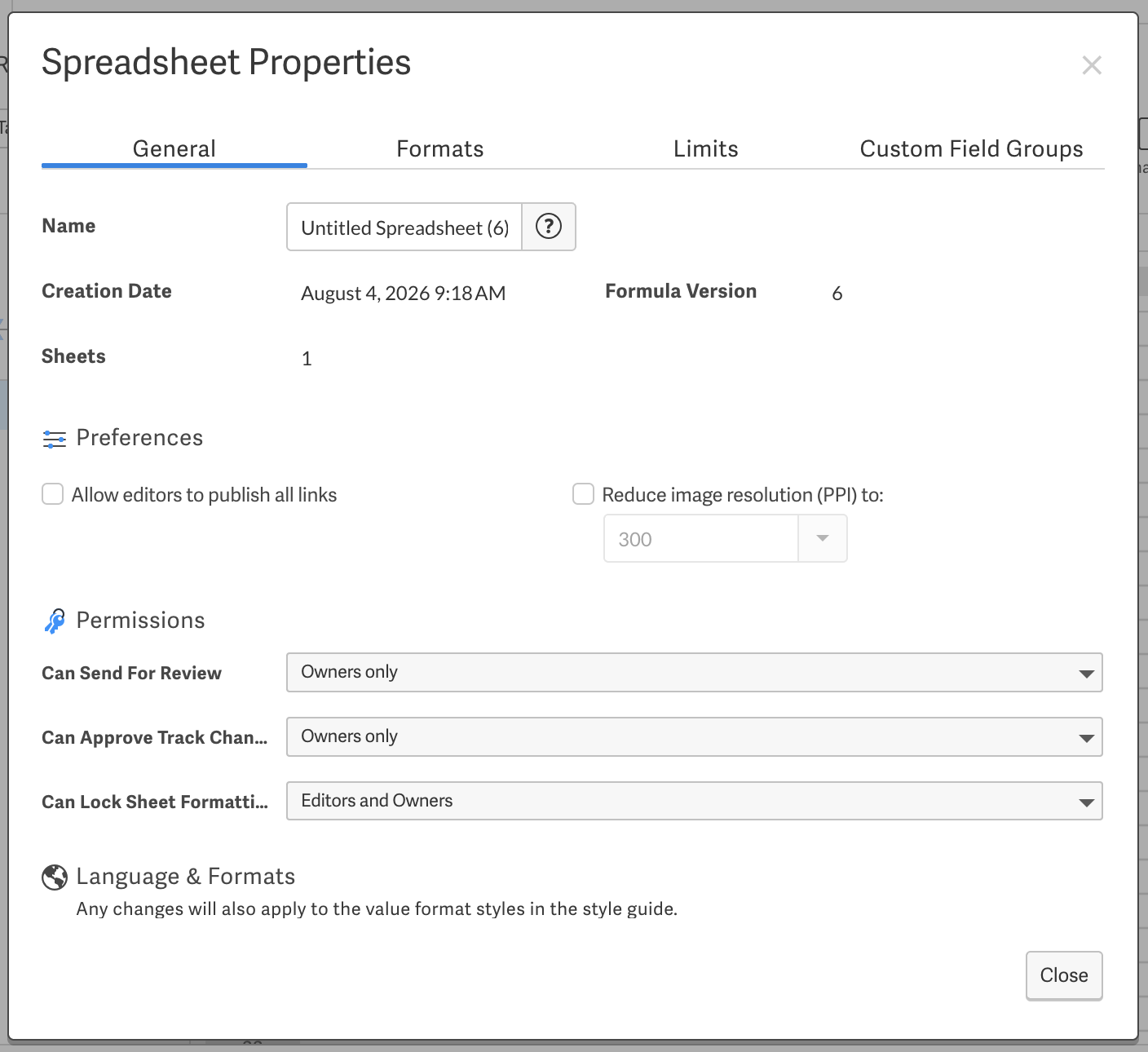Click the Sheets count value 1
The image size is (1148, 1052).
point(307,359)
